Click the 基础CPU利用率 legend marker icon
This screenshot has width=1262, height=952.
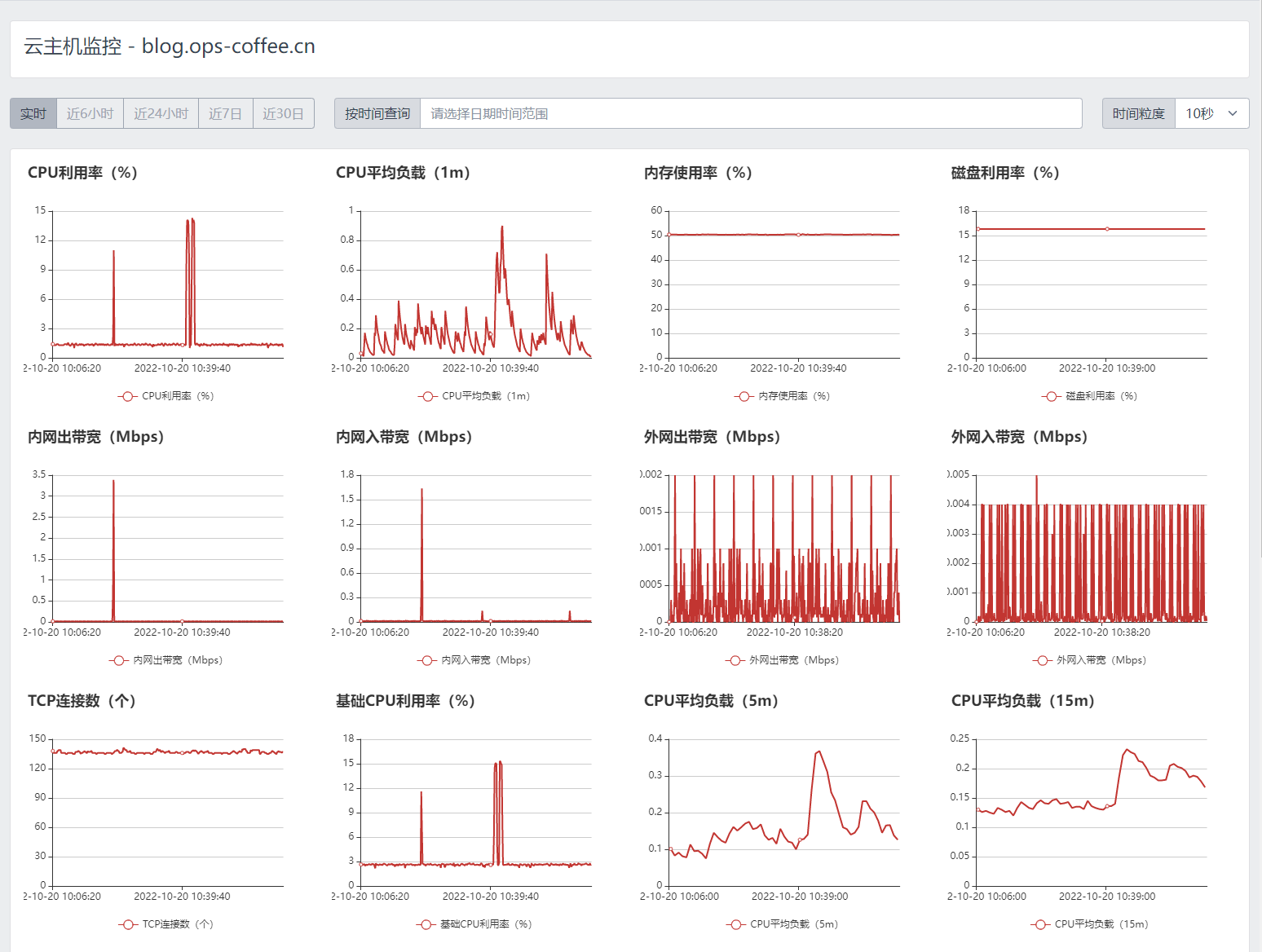[426, 924]
